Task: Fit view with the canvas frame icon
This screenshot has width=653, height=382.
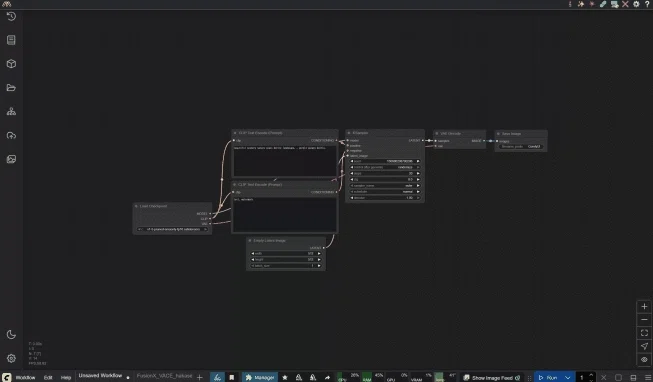Action: (644, 333)
